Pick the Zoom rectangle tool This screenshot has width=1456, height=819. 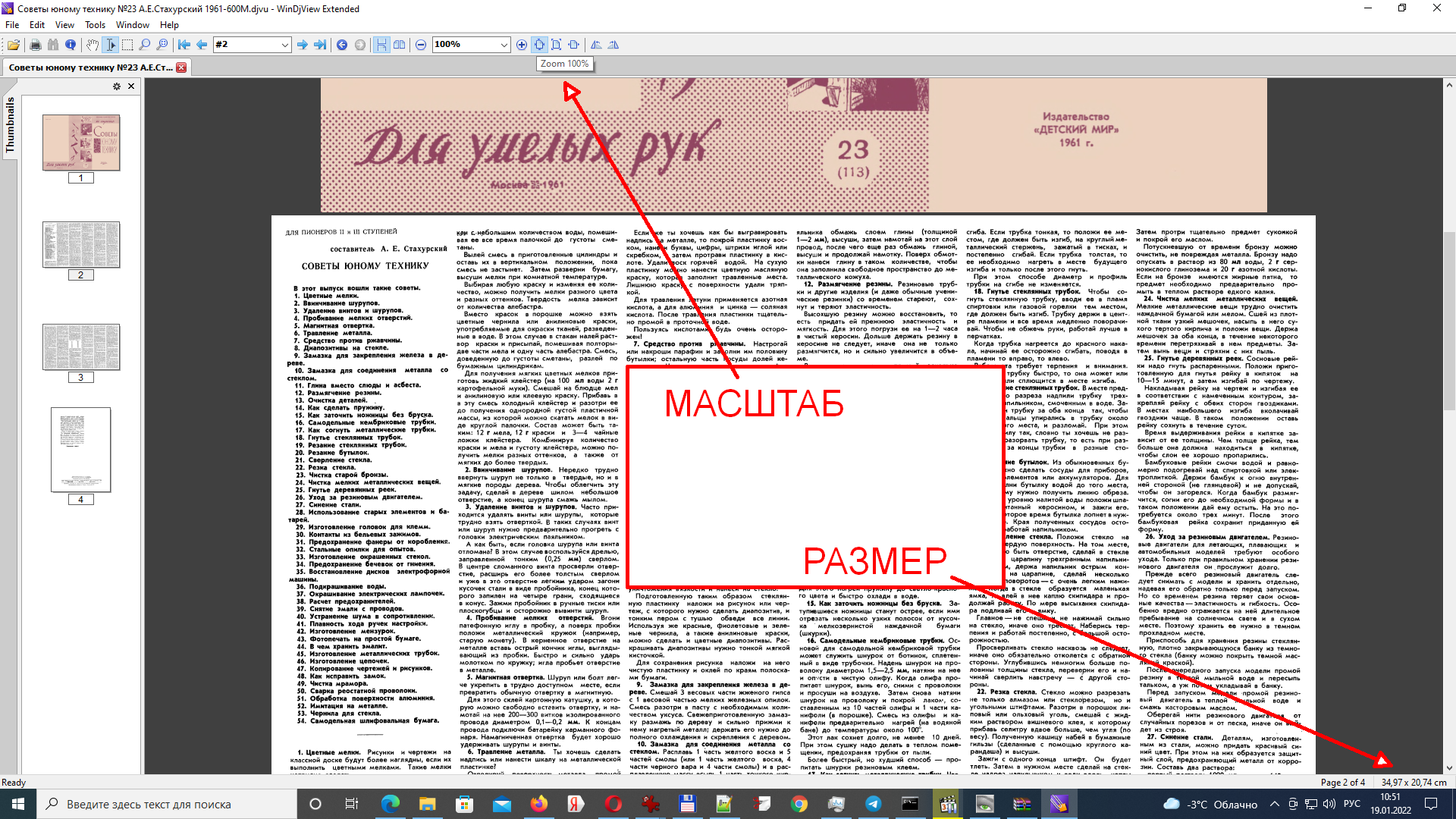click(162, 45)
